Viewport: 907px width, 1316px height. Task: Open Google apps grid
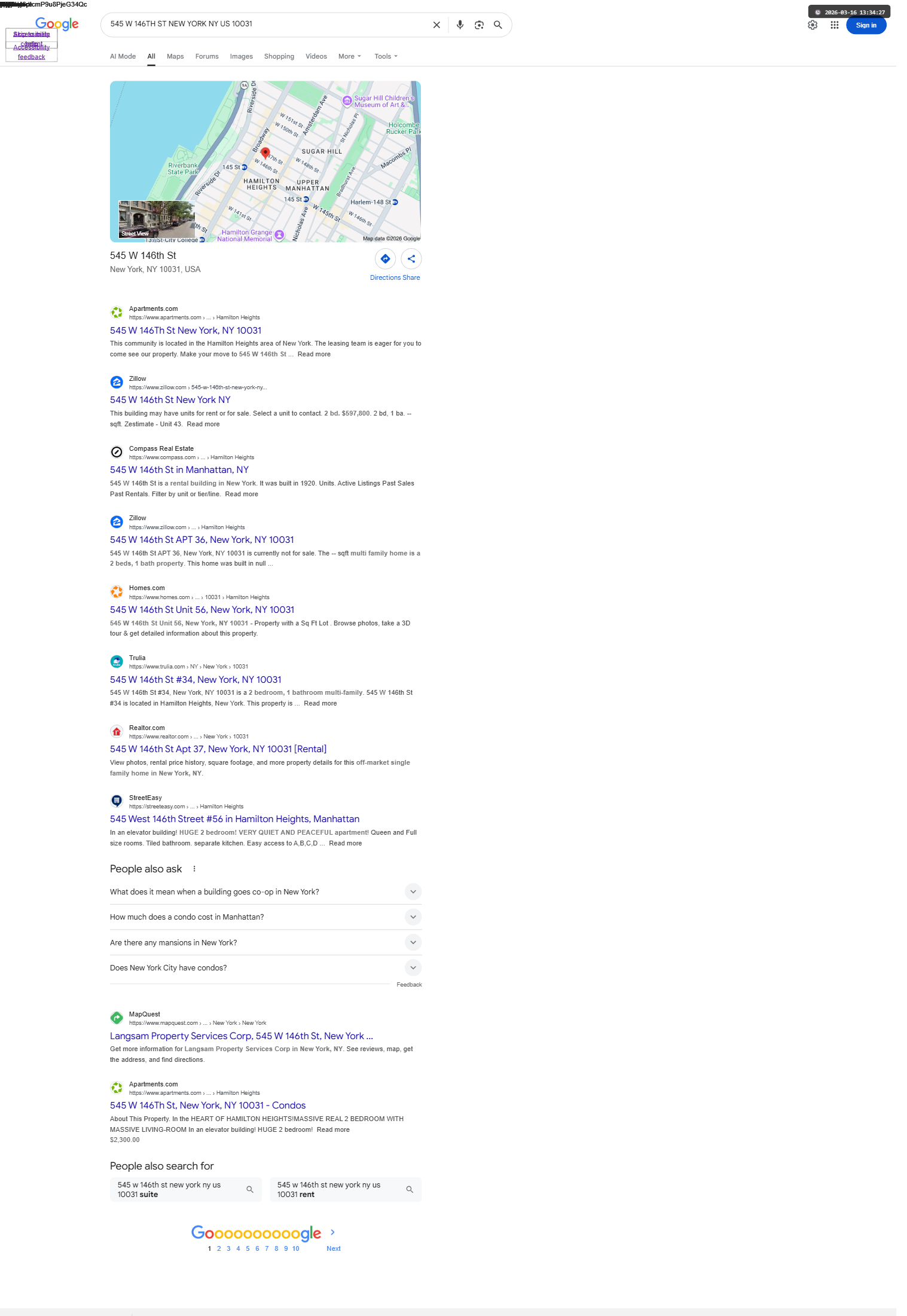point(834,25)
